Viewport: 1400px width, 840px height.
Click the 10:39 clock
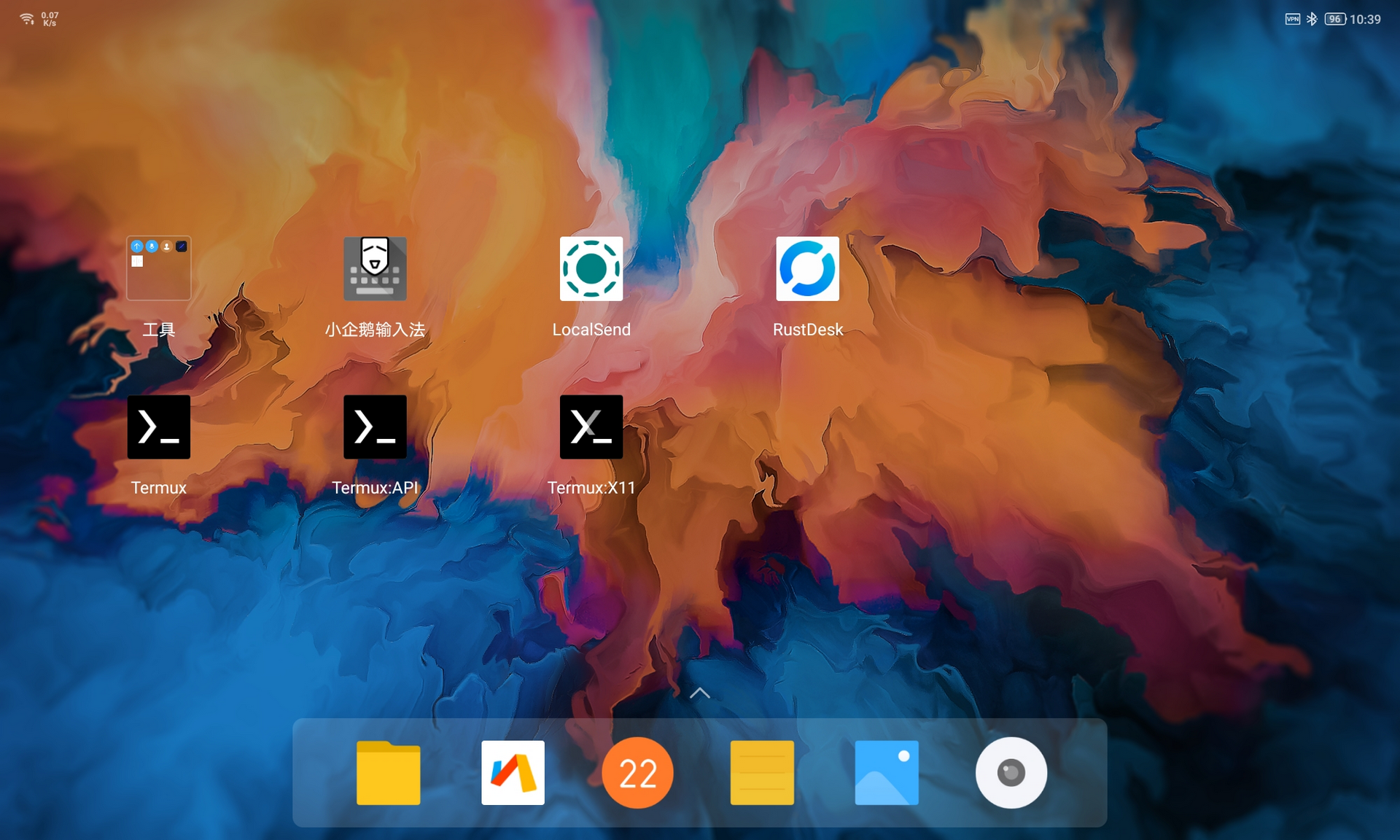(x=1365, y=19)
